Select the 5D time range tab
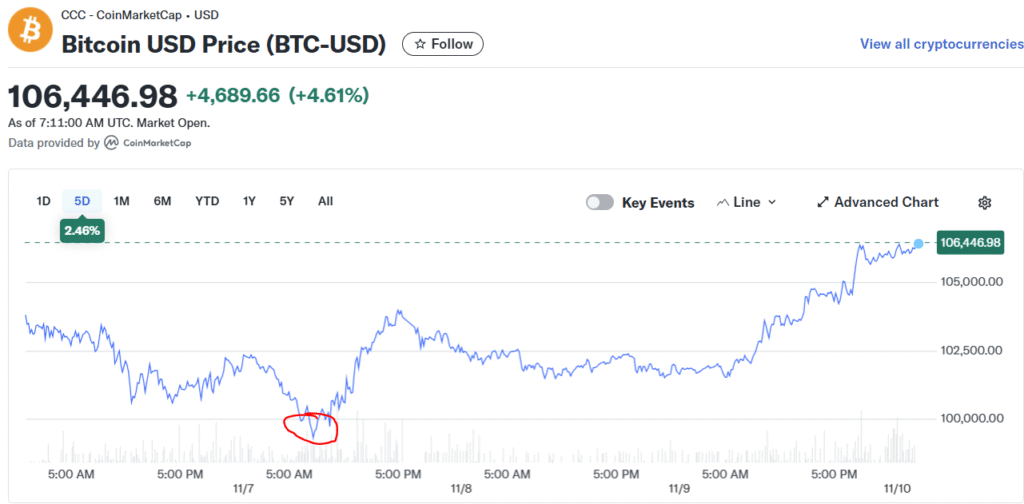This screenshot has height=504, width=1024. [x=82, y=201]
